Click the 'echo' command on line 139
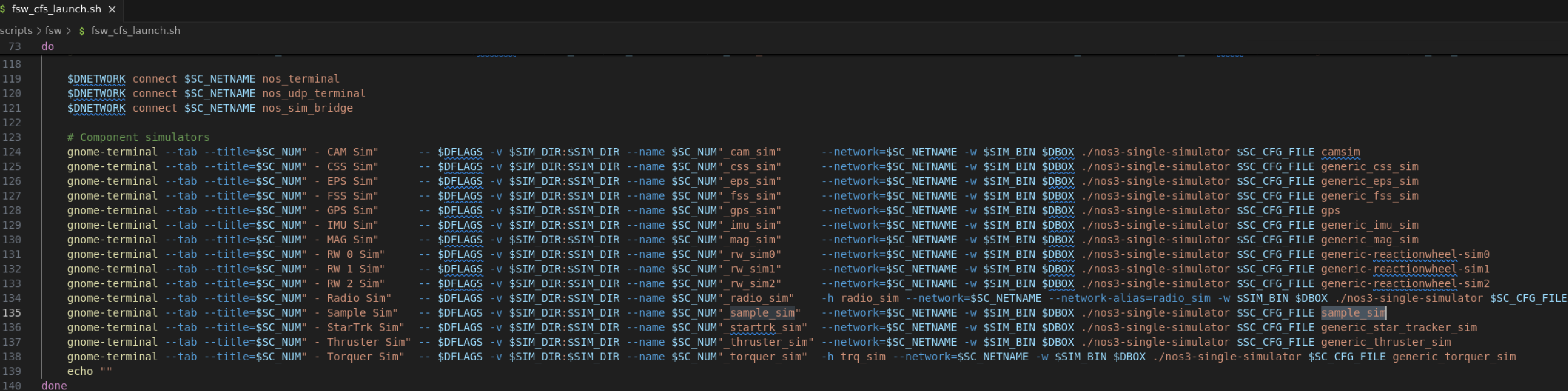Viewport: 1568px width, 391px height. pos(80,372)
